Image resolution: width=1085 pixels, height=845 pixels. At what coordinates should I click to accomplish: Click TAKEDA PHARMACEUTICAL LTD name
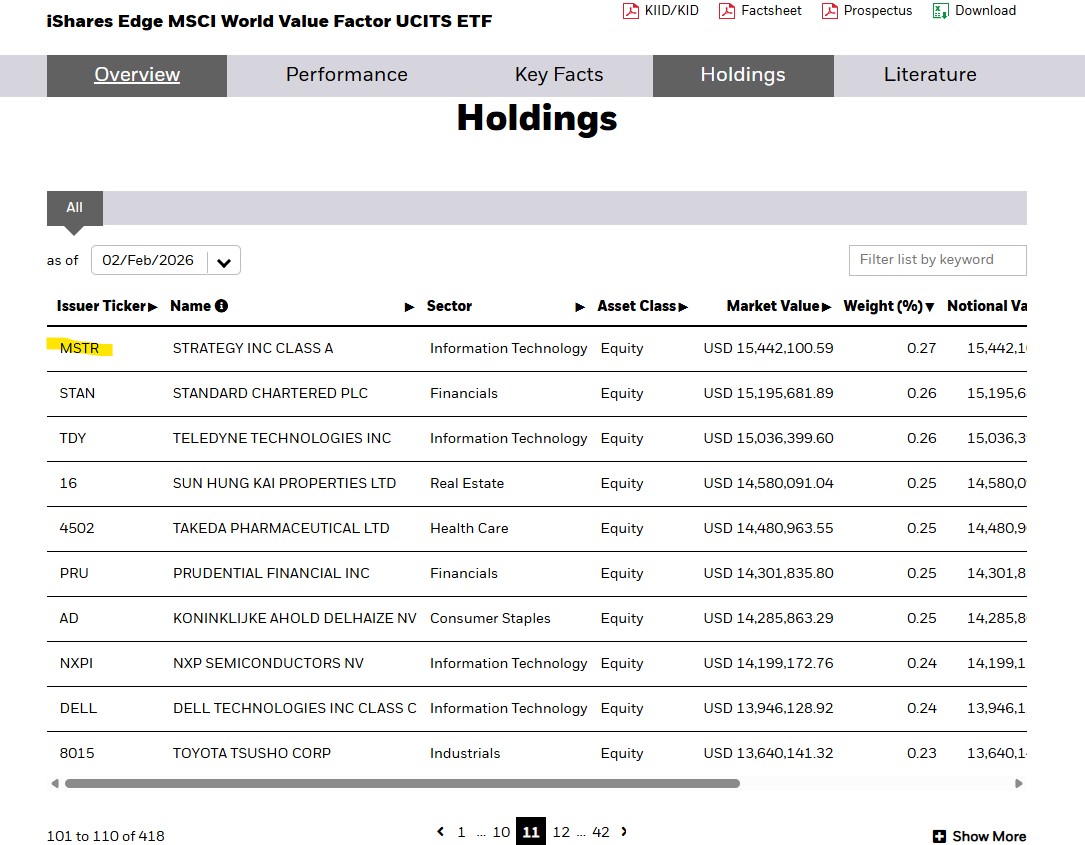[281, 528]
